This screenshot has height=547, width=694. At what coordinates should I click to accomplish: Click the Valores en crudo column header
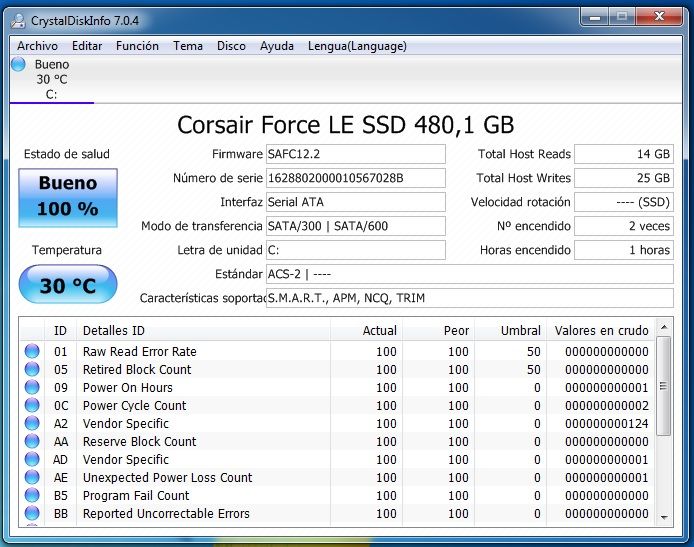pyautogui.click(x=600, y=330)
